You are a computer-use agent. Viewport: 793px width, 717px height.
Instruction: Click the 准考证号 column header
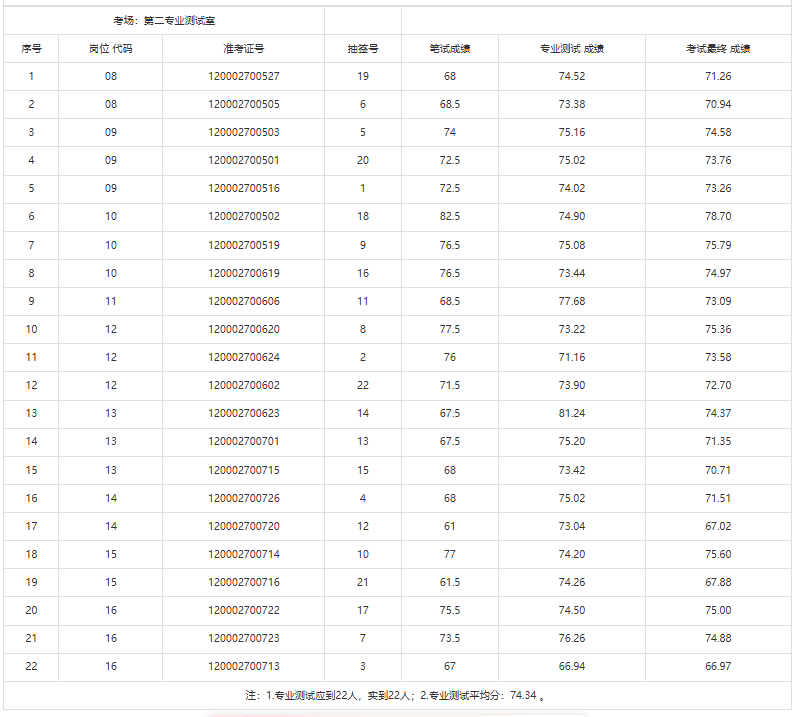point(243,48)
